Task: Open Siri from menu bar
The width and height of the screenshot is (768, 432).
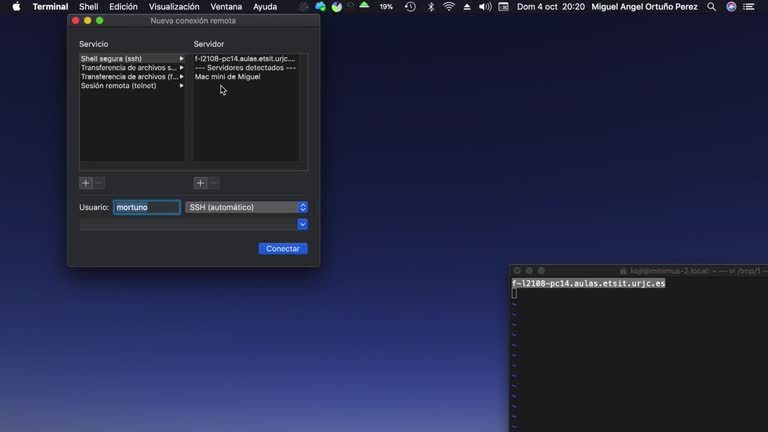Action: pyautogui.click(x=731, y=7)
